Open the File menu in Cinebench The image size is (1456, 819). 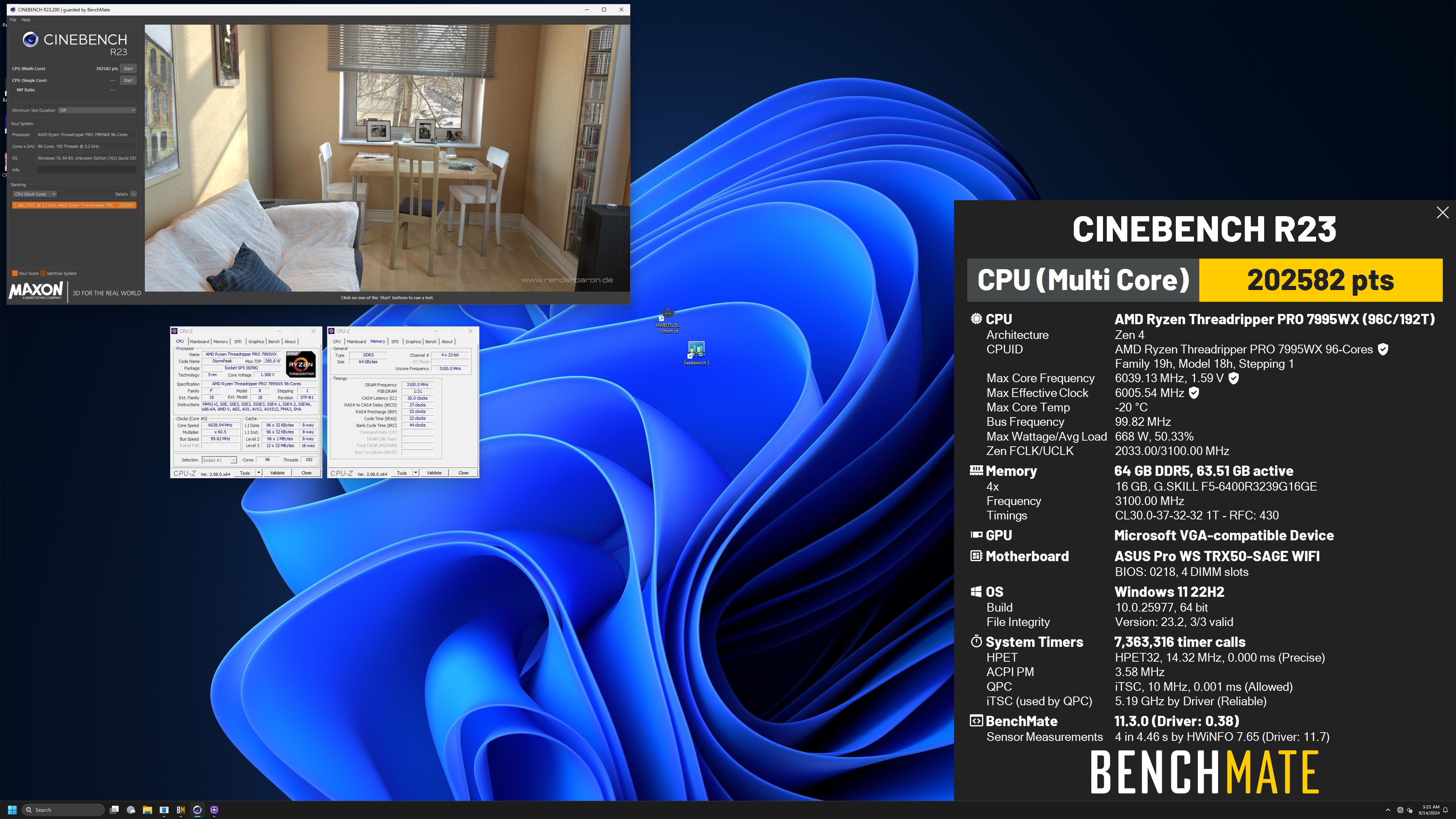click(13, 20)
